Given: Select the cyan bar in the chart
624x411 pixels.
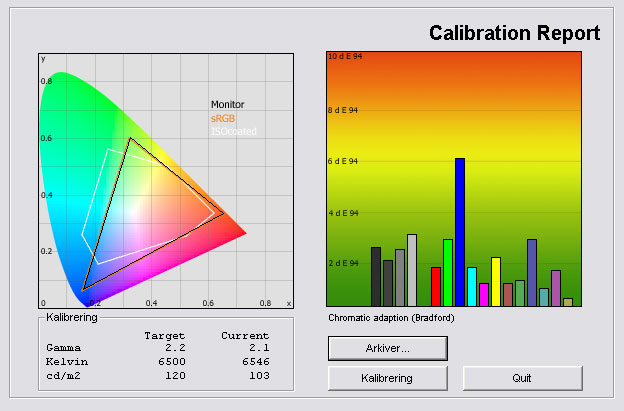Looking at the screenshot, I should [472, 286].
